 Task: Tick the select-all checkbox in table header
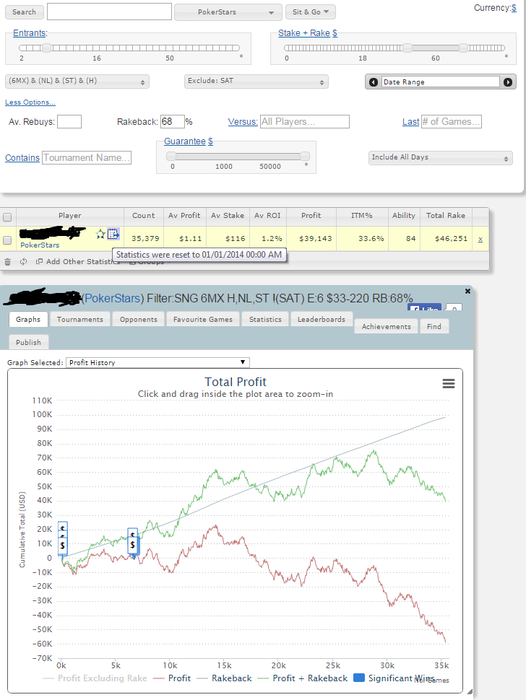(x=7, y=217)
